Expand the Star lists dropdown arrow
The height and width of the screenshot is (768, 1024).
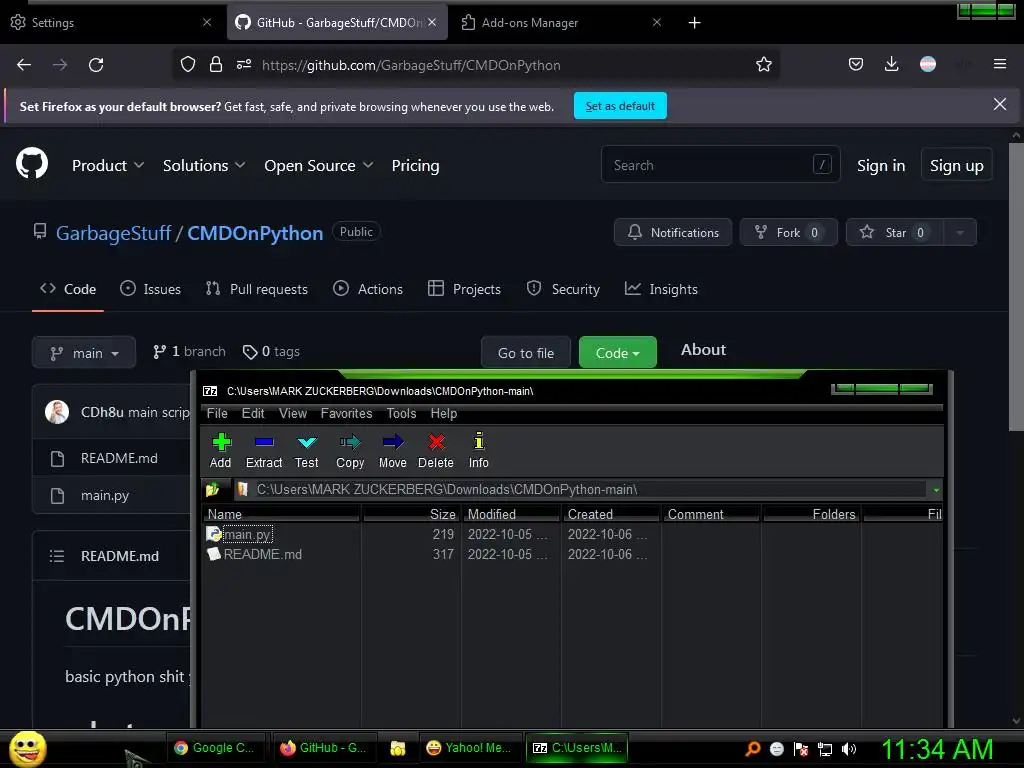[x=959, y=232]
